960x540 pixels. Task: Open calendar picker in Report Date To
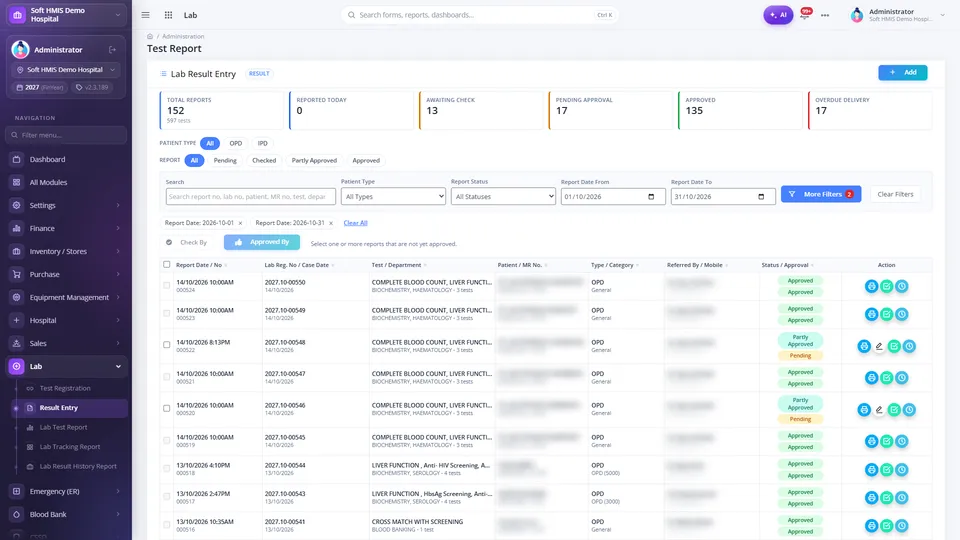pyautogui.click(x=761, y=197)
